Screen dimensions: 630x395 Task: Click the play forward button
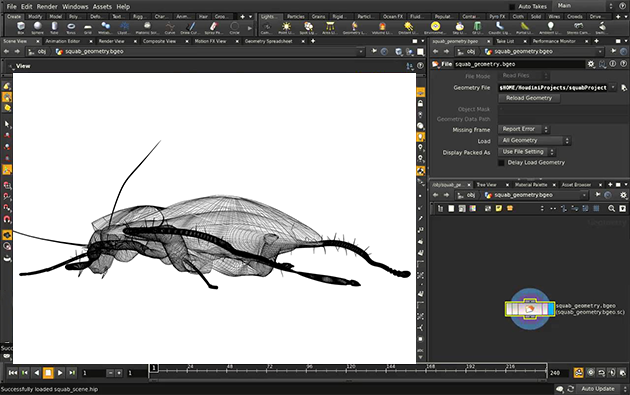[x=60, y=372]
